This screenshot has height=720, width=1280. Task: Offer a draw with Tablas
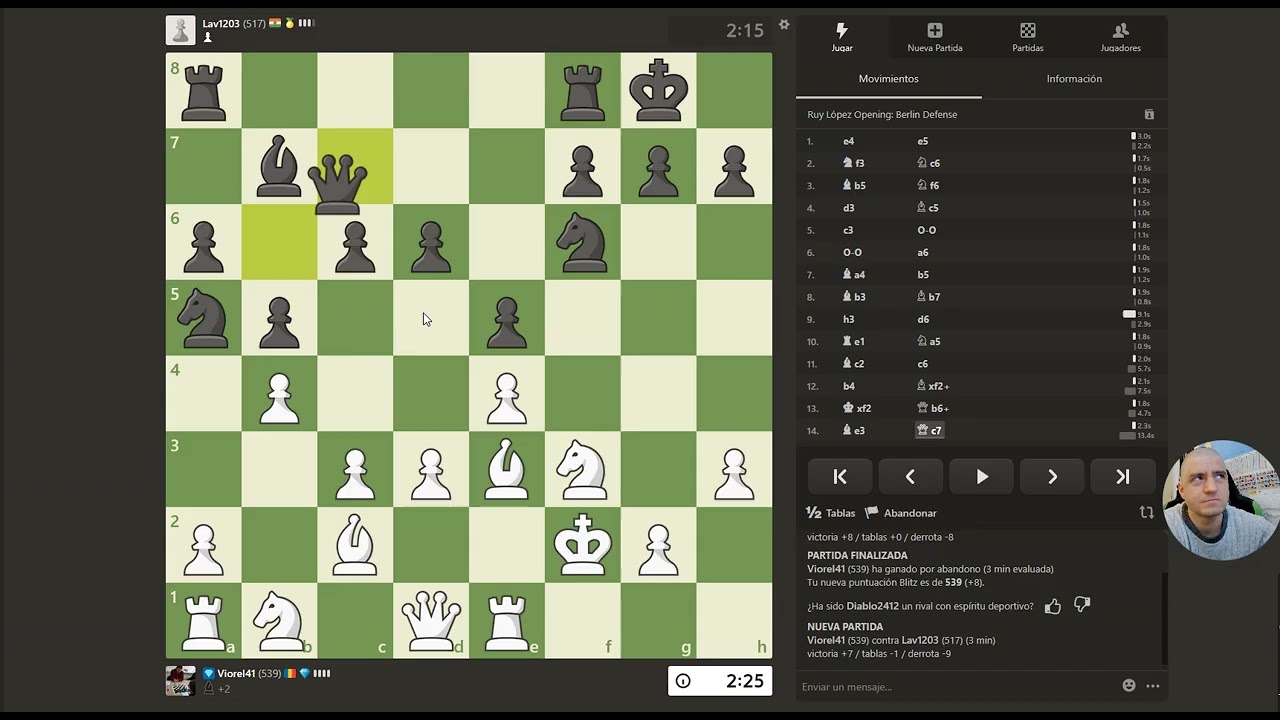[831, 513]
